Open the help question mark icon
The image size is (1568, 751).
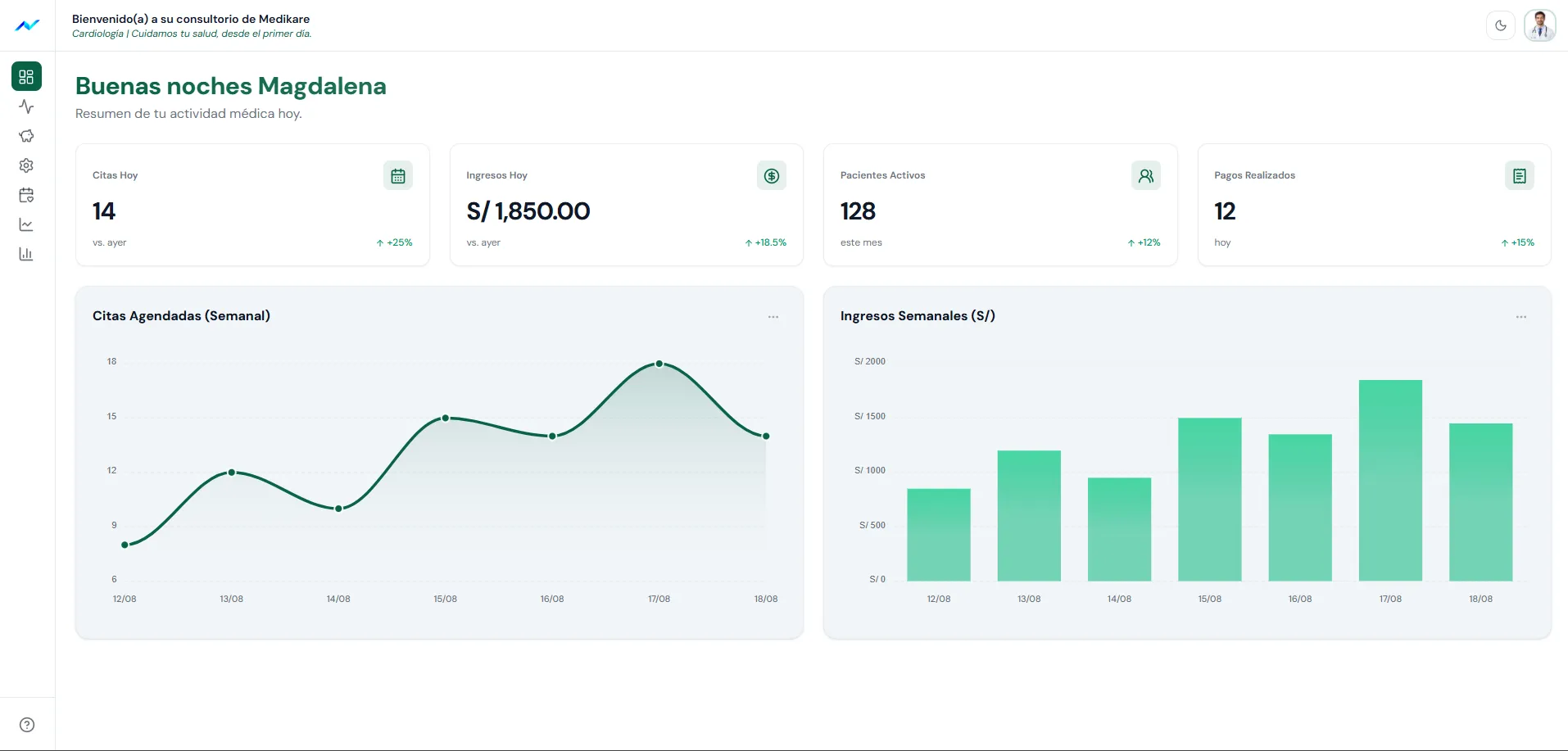27,725
